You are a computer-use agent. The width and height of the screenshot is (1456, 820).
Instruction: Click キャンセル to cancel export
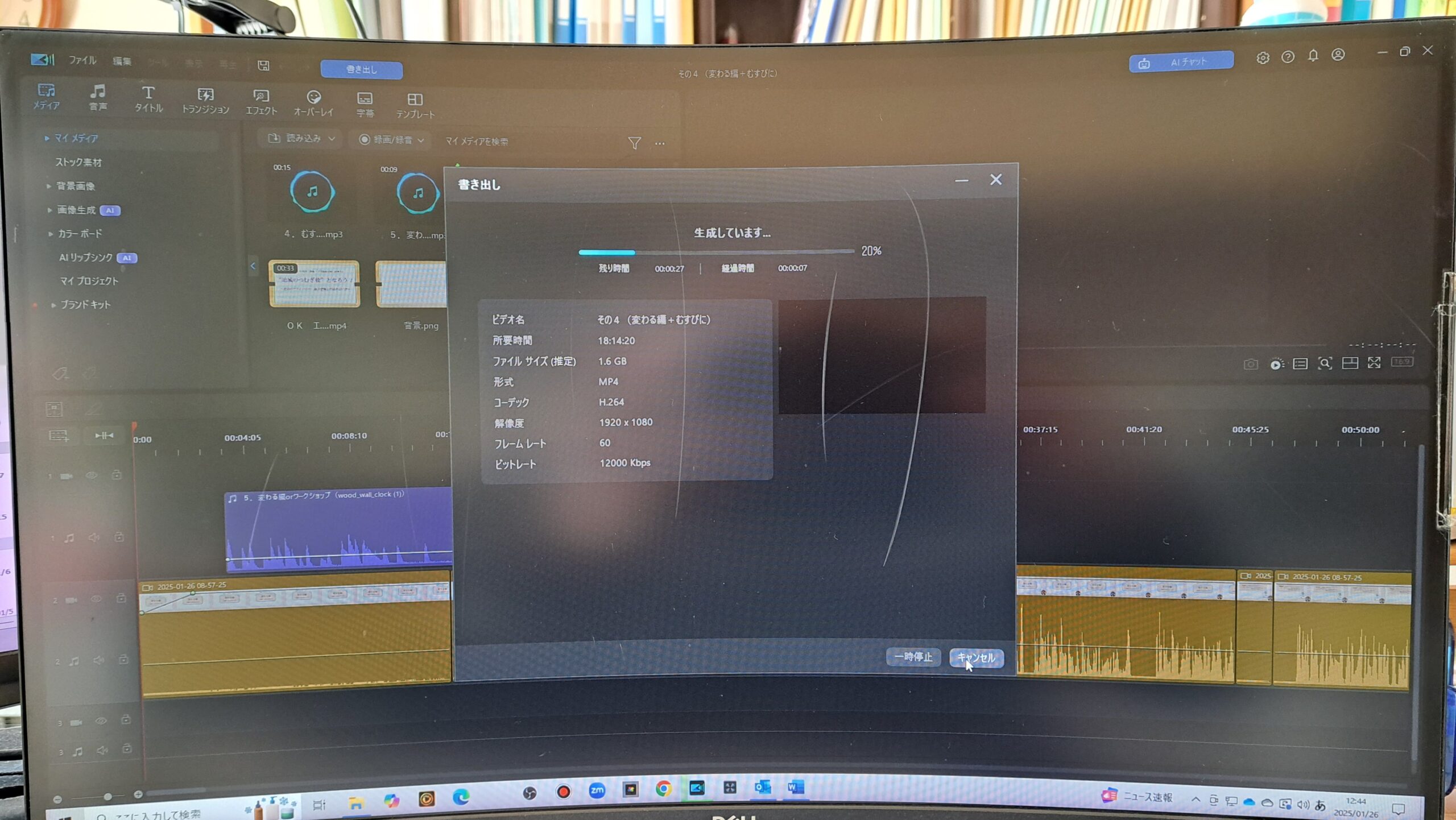tap(977, 658)
